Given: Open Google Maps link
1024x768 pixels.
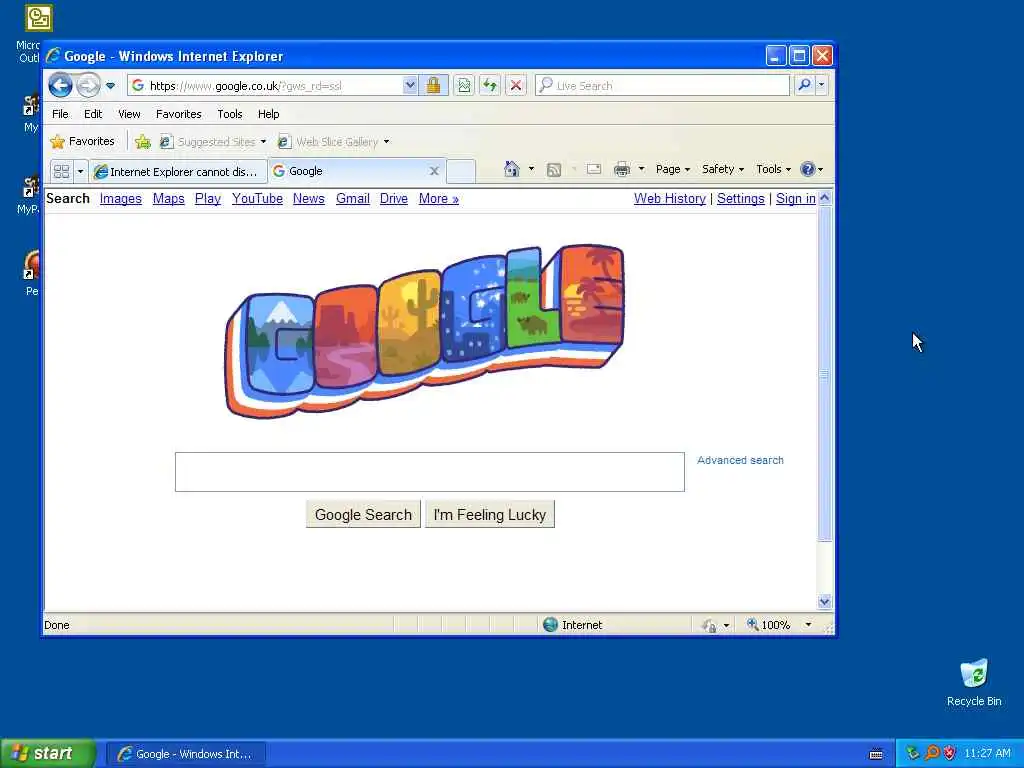Looking at the screenshot, I should (168, 199).
